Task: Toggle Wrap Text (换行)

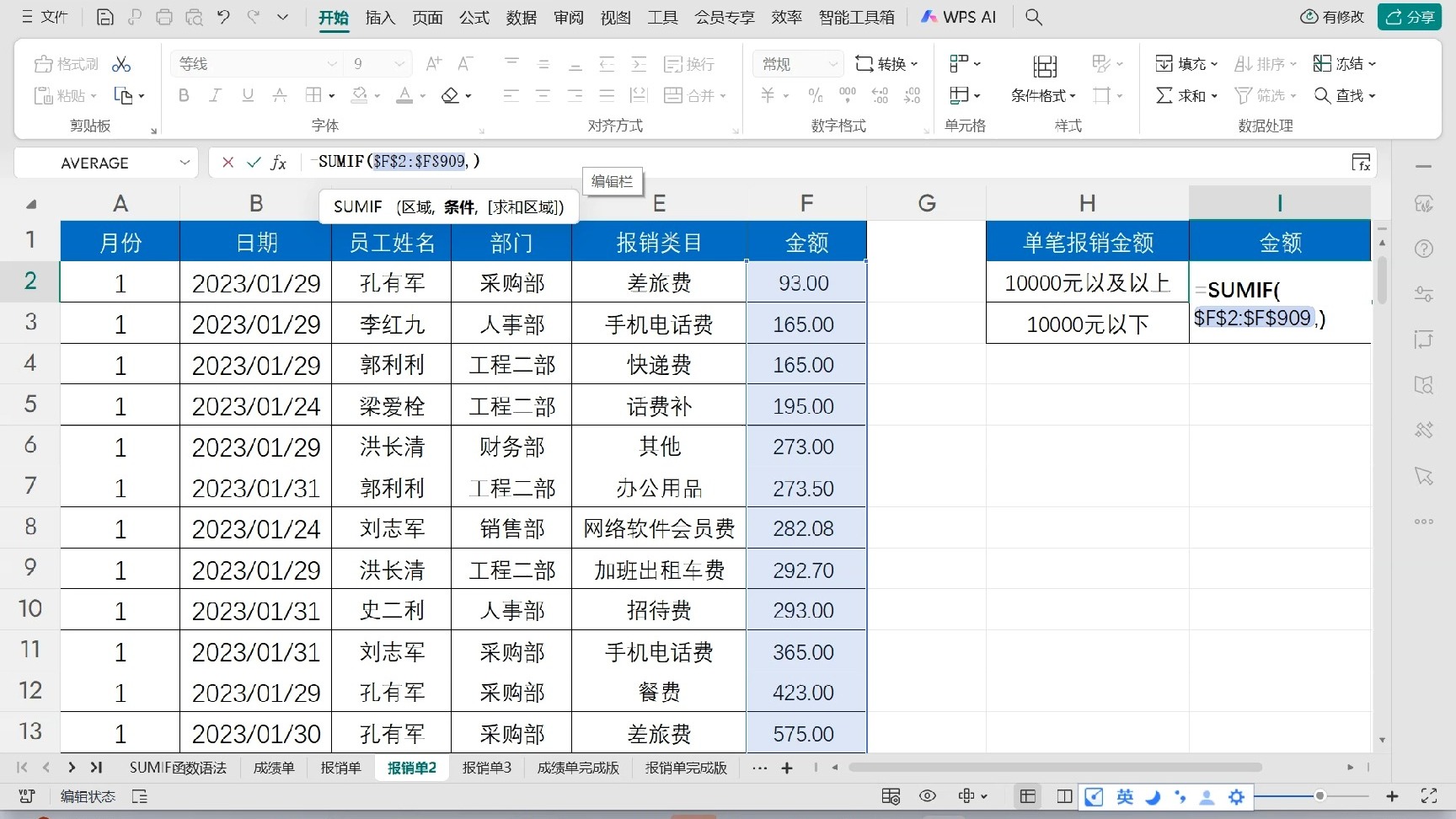Action: (689, 64)
